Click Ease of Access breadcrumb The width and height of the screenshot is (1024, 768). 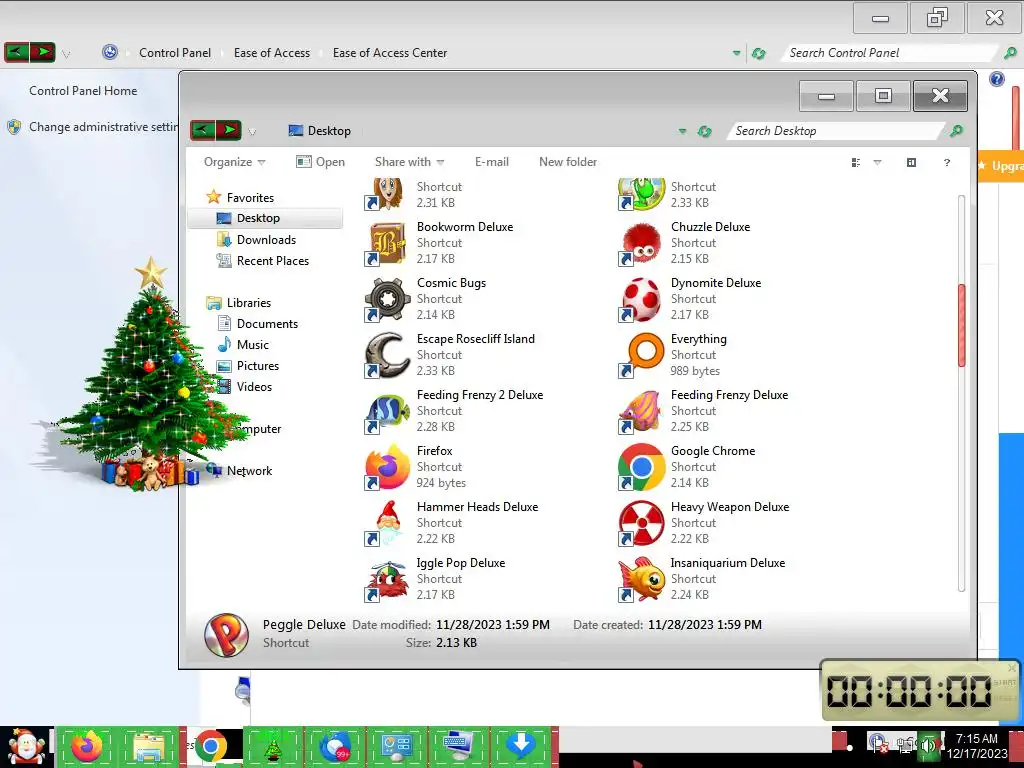point(272,53)
